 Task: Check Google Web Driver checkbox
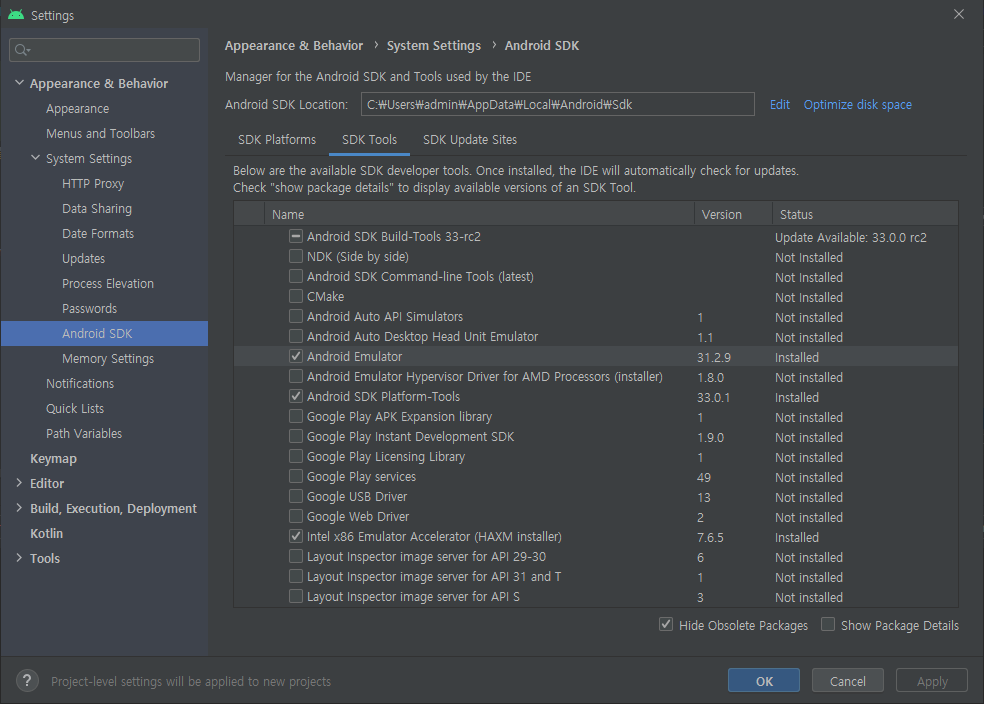point(296,516)
